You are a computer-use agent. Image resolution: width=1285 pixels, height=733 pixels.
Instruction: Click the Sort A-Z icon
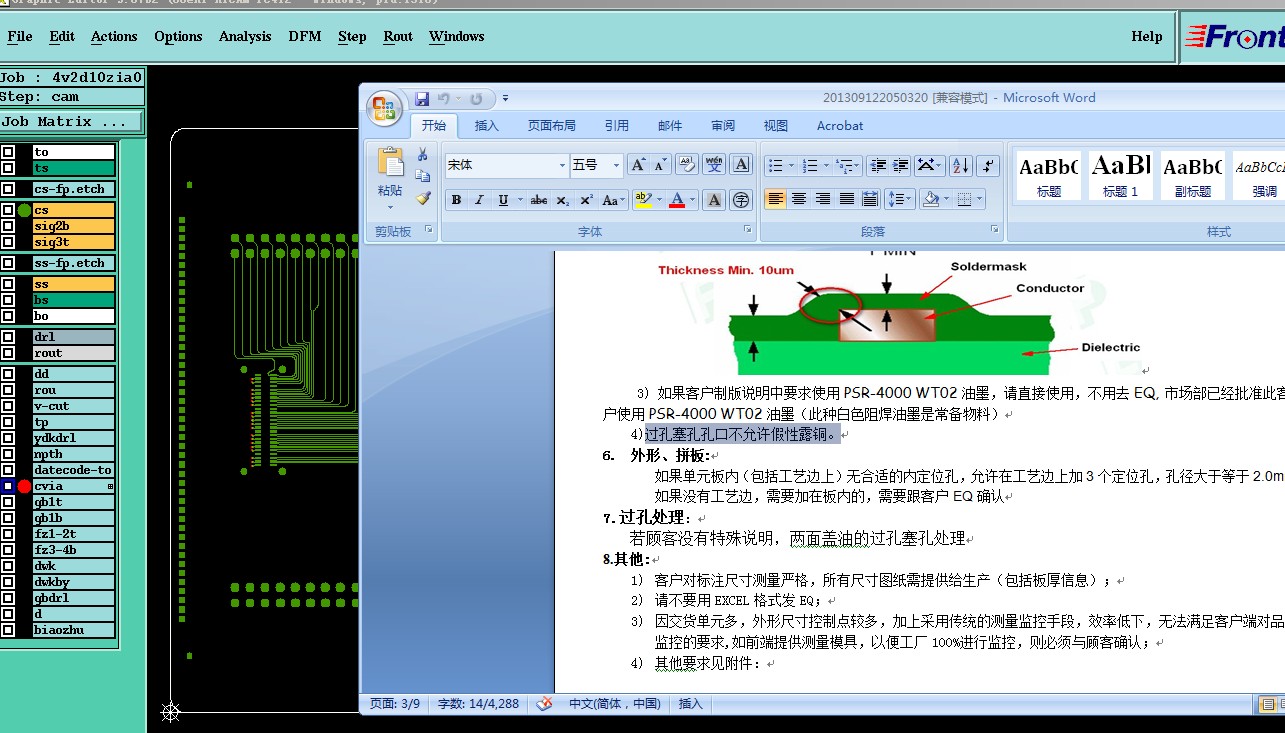point(960,165)
